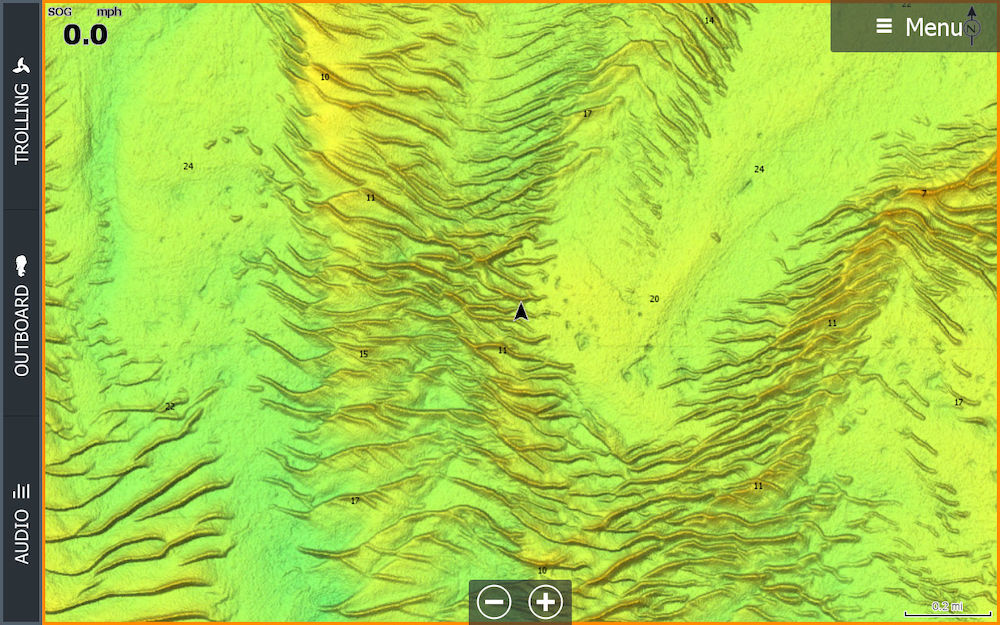Tap the depth label reading 20 near the cursor
The width and height of the screenshot is (1000, 625).
coord(654,298)
